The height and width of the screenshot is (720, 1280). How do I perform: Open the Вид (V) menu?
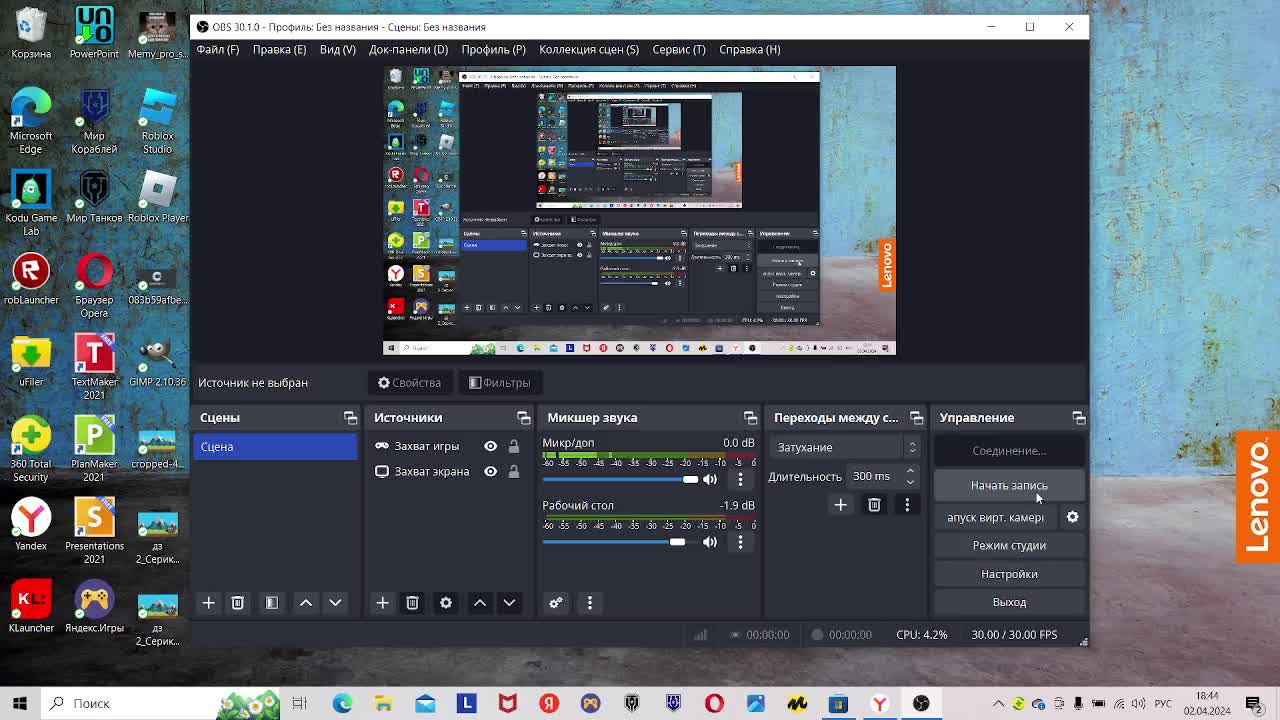click(337, 49)
